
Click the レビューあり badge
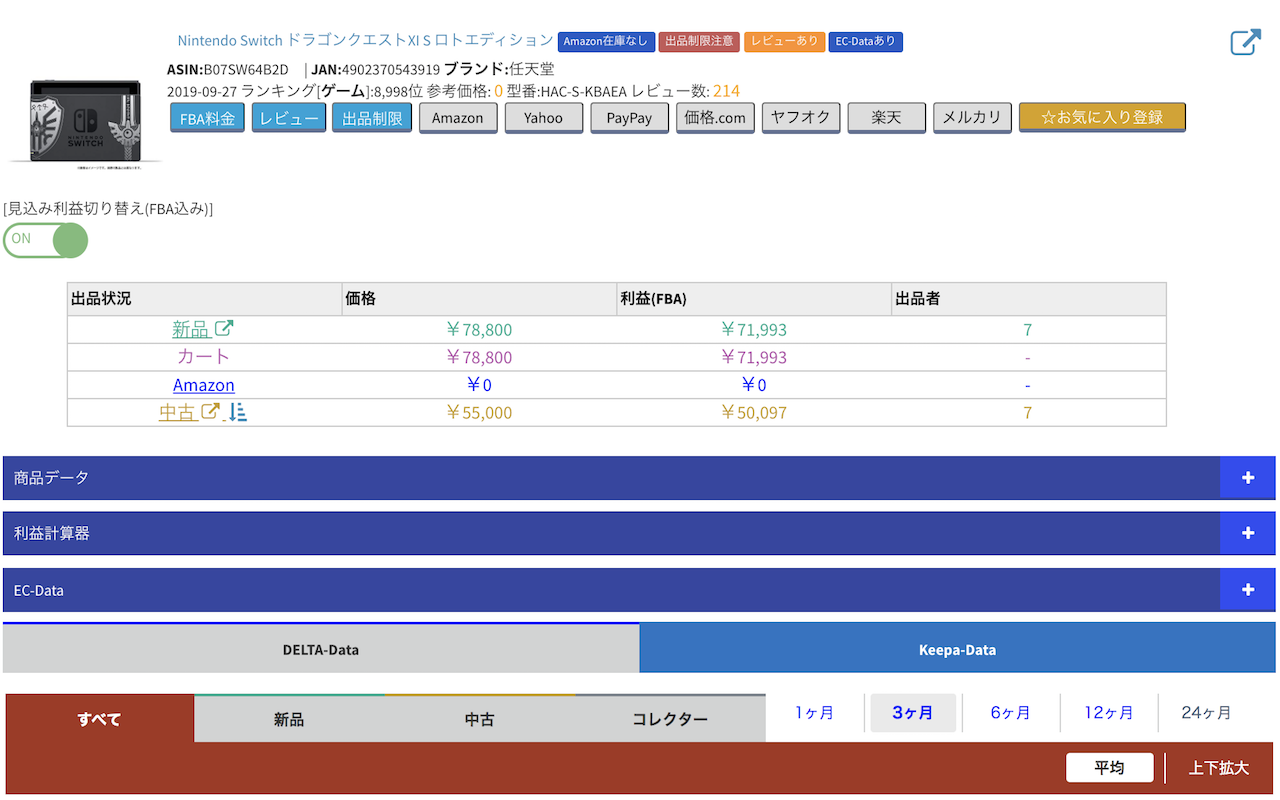click(784, 42)
